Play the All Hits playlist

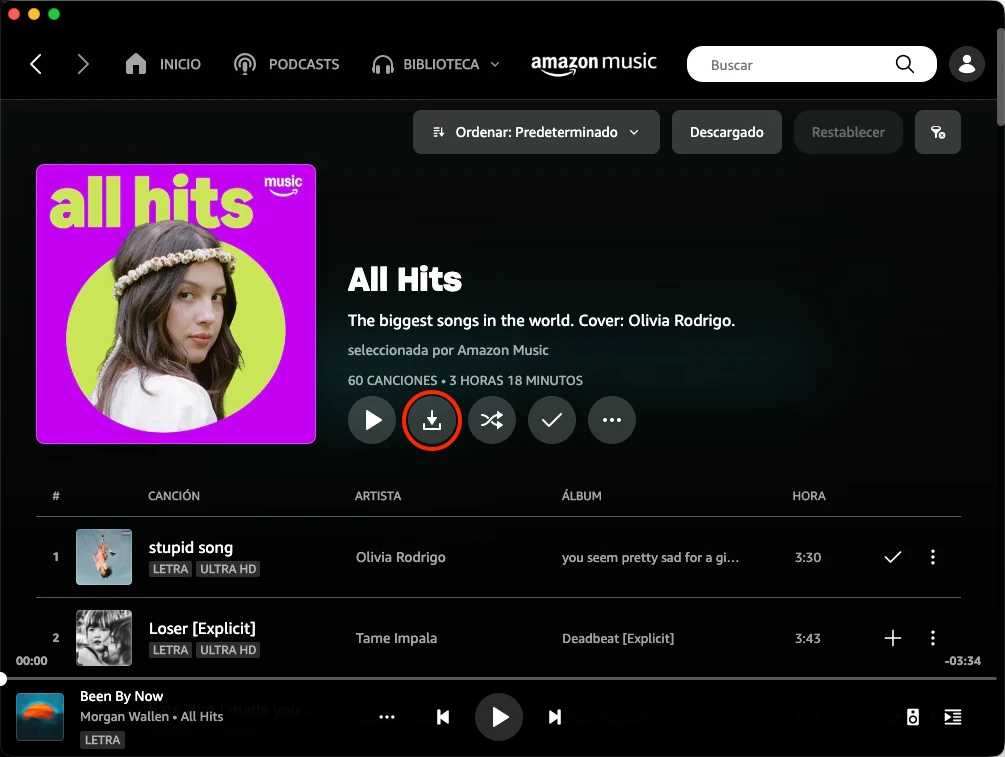point(372,420)
